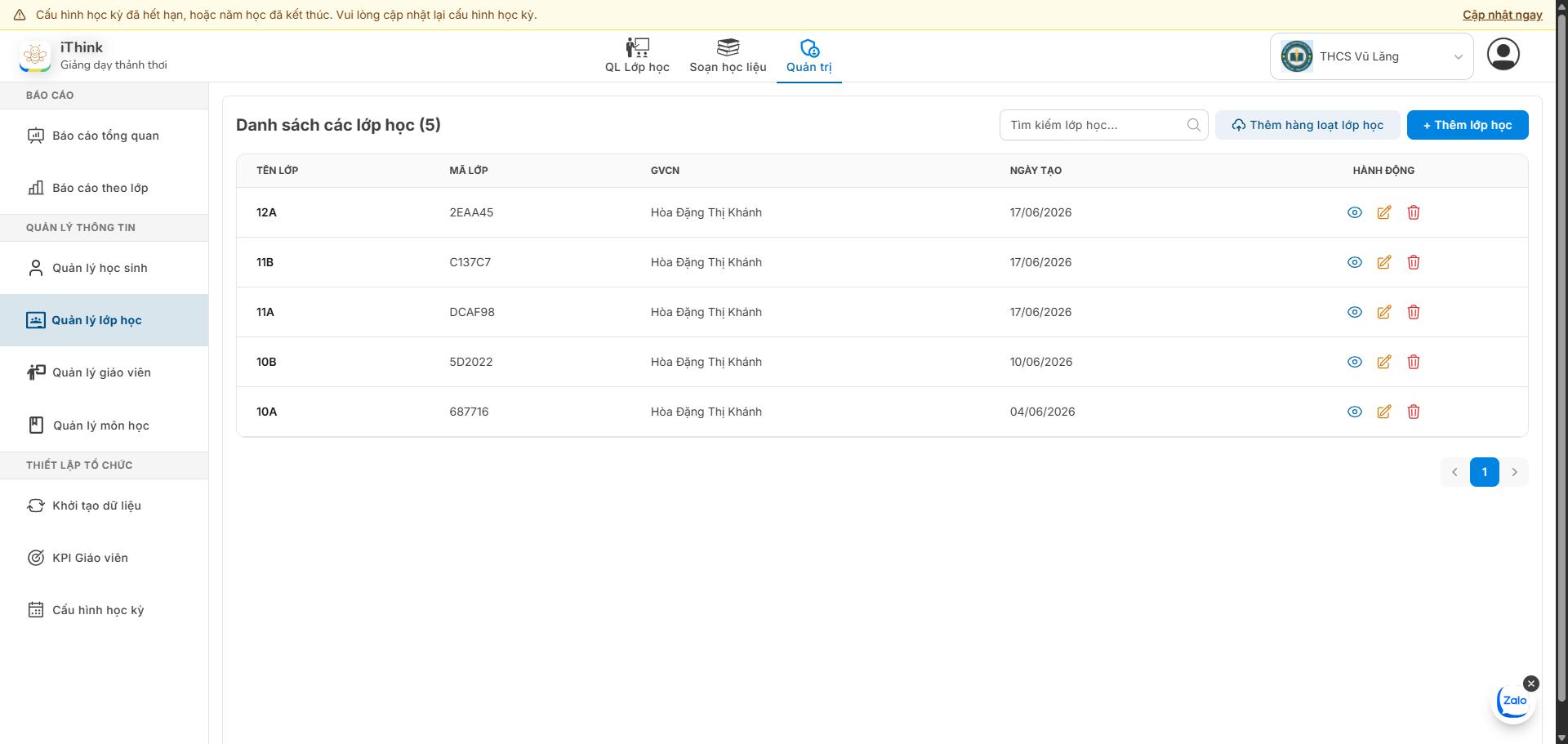Click the iThink logo icon

[35, 56]
